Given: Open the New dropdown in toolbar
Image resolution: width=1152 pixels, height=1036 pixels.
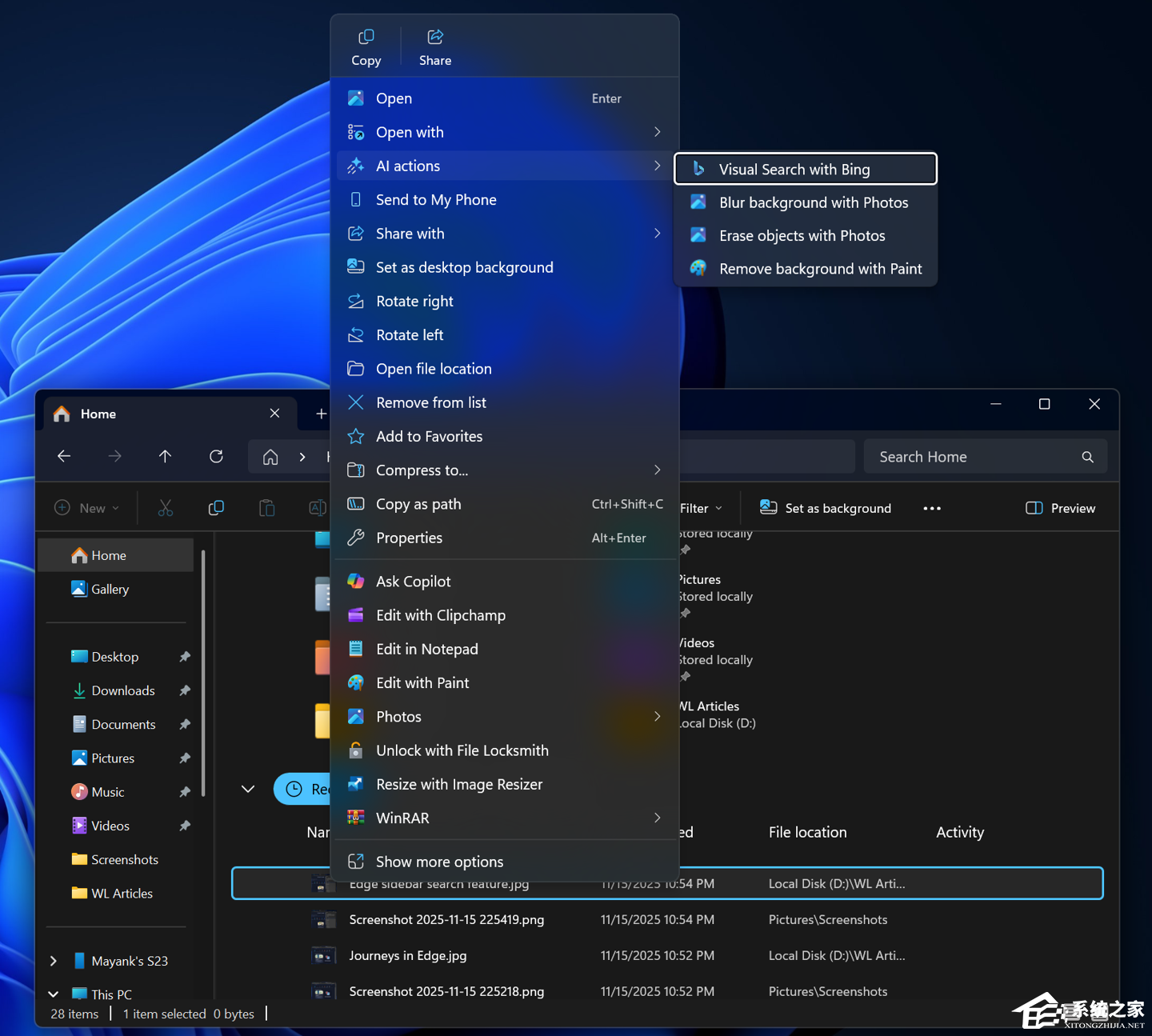Looking at the screenshot, I should point(87,508).
